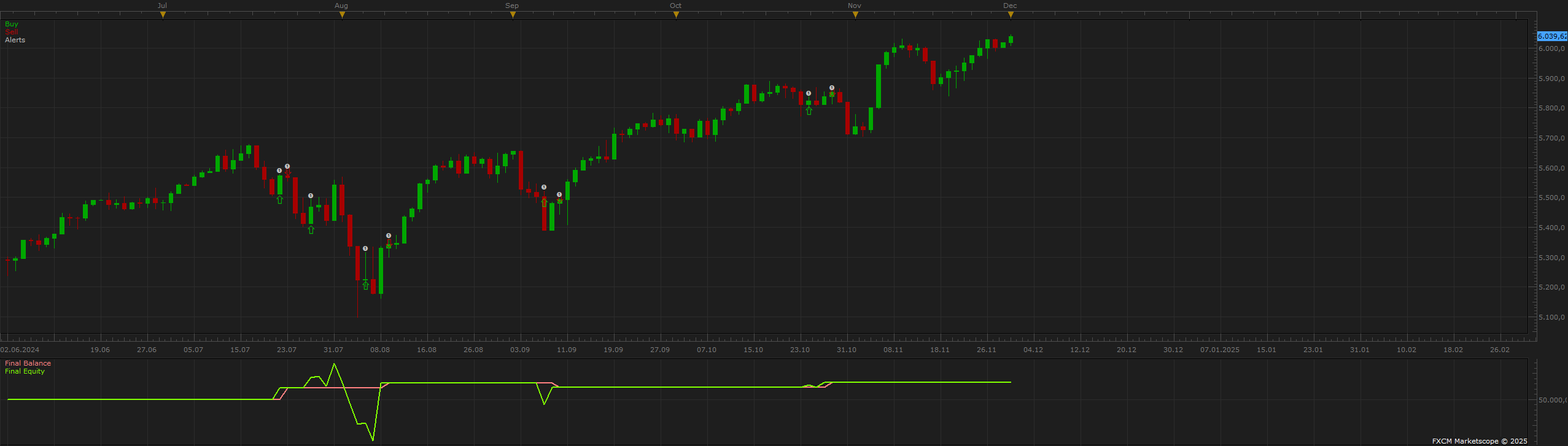Click the red sell arrow on the 29.10 candle
1568x446 pixels.
[x=832, y=94]
